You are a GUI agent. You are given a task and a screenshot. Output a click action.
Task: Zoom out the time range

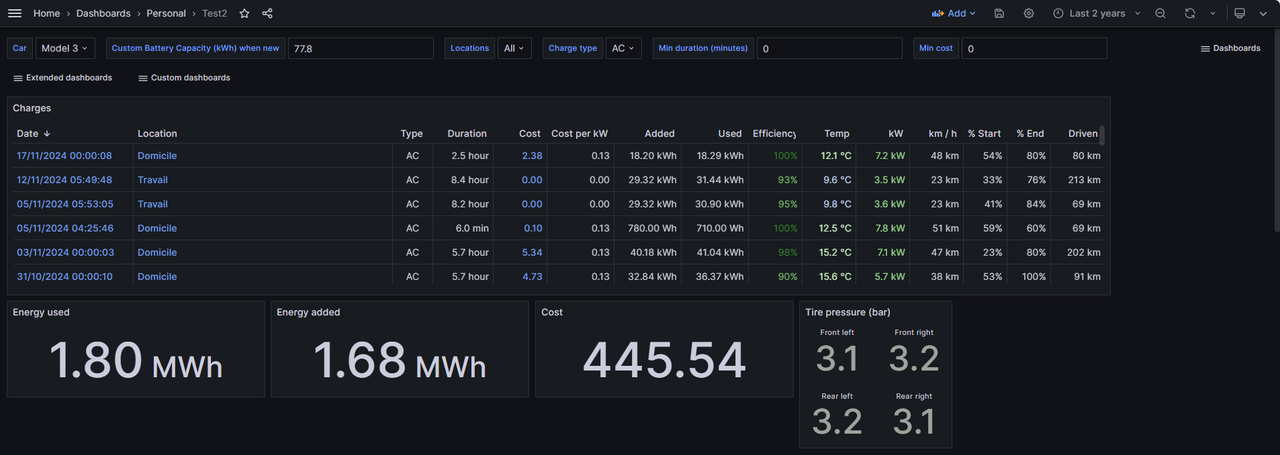pyautogui.click(x=1160, y=13)
